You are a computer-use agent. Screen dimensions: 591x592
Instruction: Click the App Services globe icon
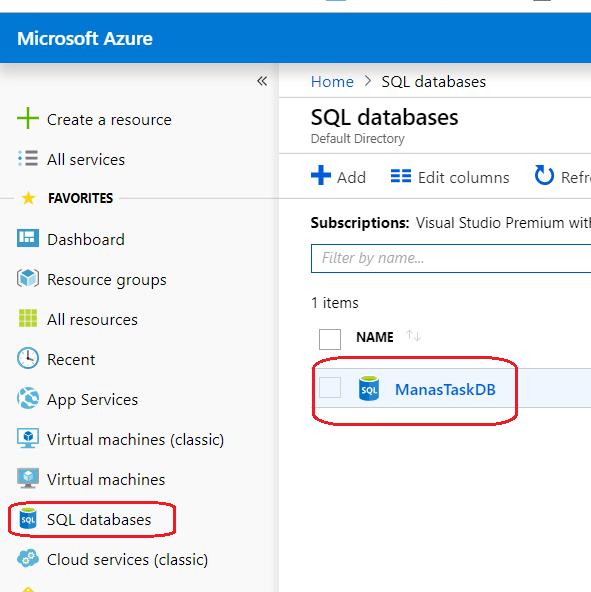pyautogui.click(x=28, y=398)
